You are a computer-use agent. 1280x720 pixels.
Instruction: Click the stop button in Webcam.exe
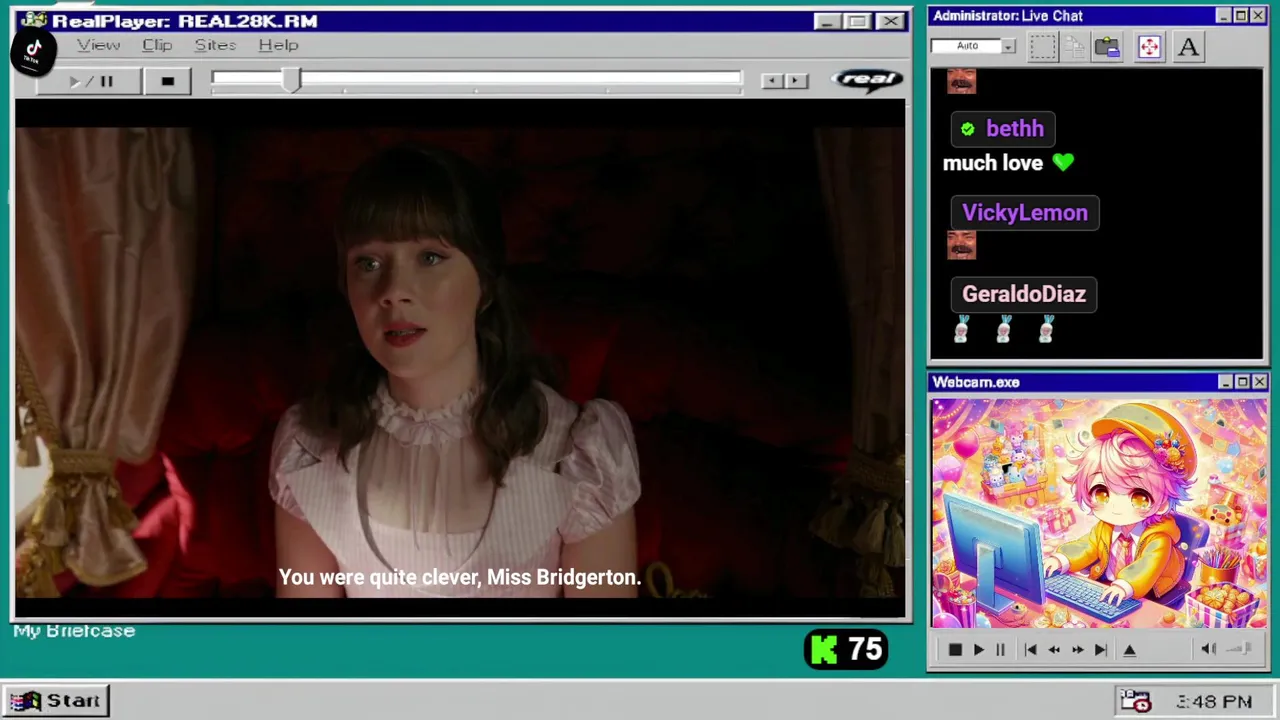tap(954, 650)
